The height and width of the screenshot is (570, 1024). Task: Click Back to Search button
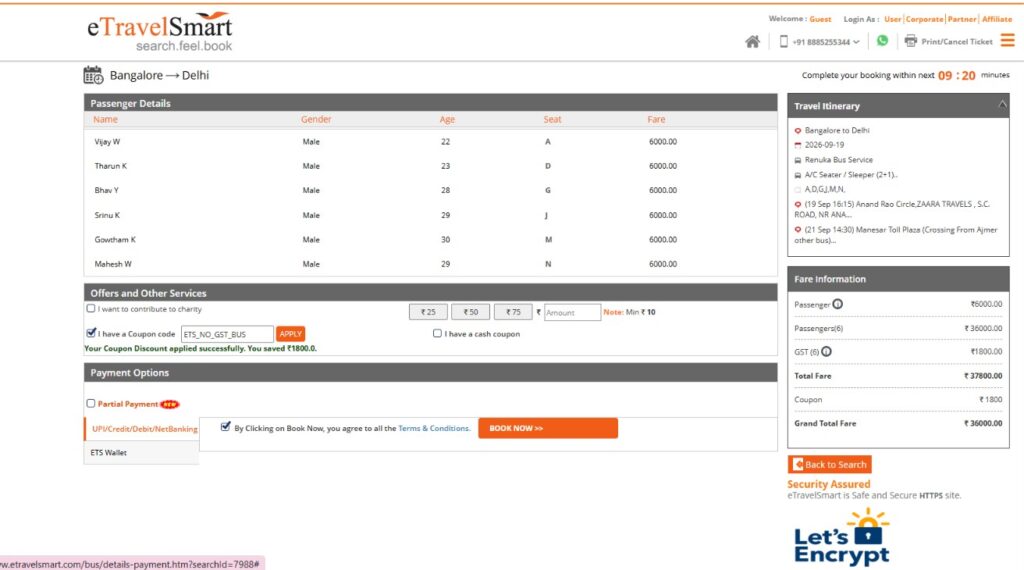pyautogui.click(x=829, y=464)
